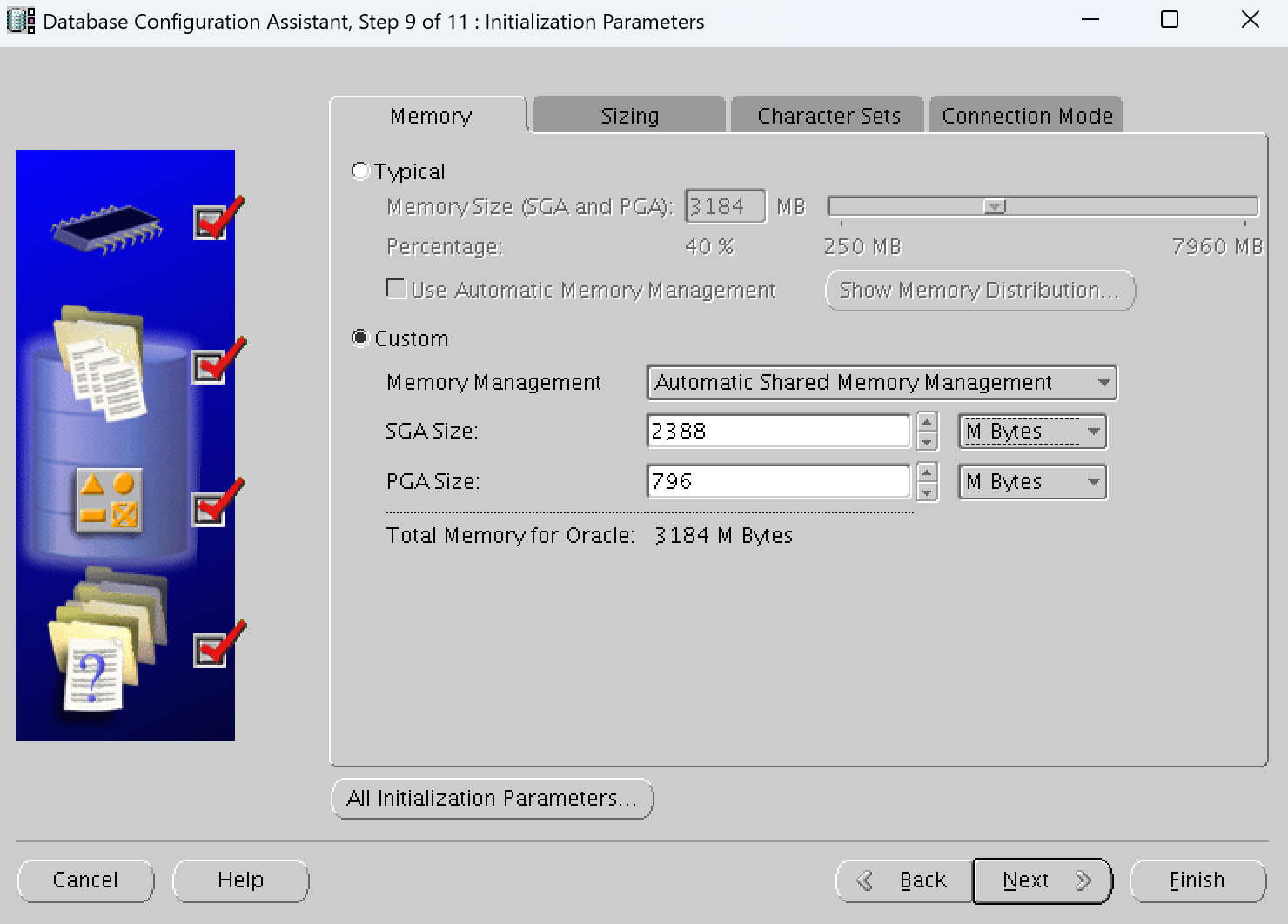Decrease SGA Size with down arrow
Screen dimensions: 1288x924
[x=927, y=441]
